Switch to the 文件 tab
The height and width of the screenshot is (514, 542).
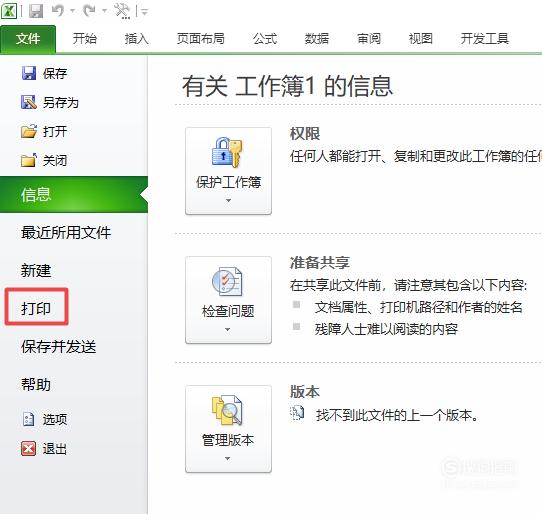[x=28, y=39]
